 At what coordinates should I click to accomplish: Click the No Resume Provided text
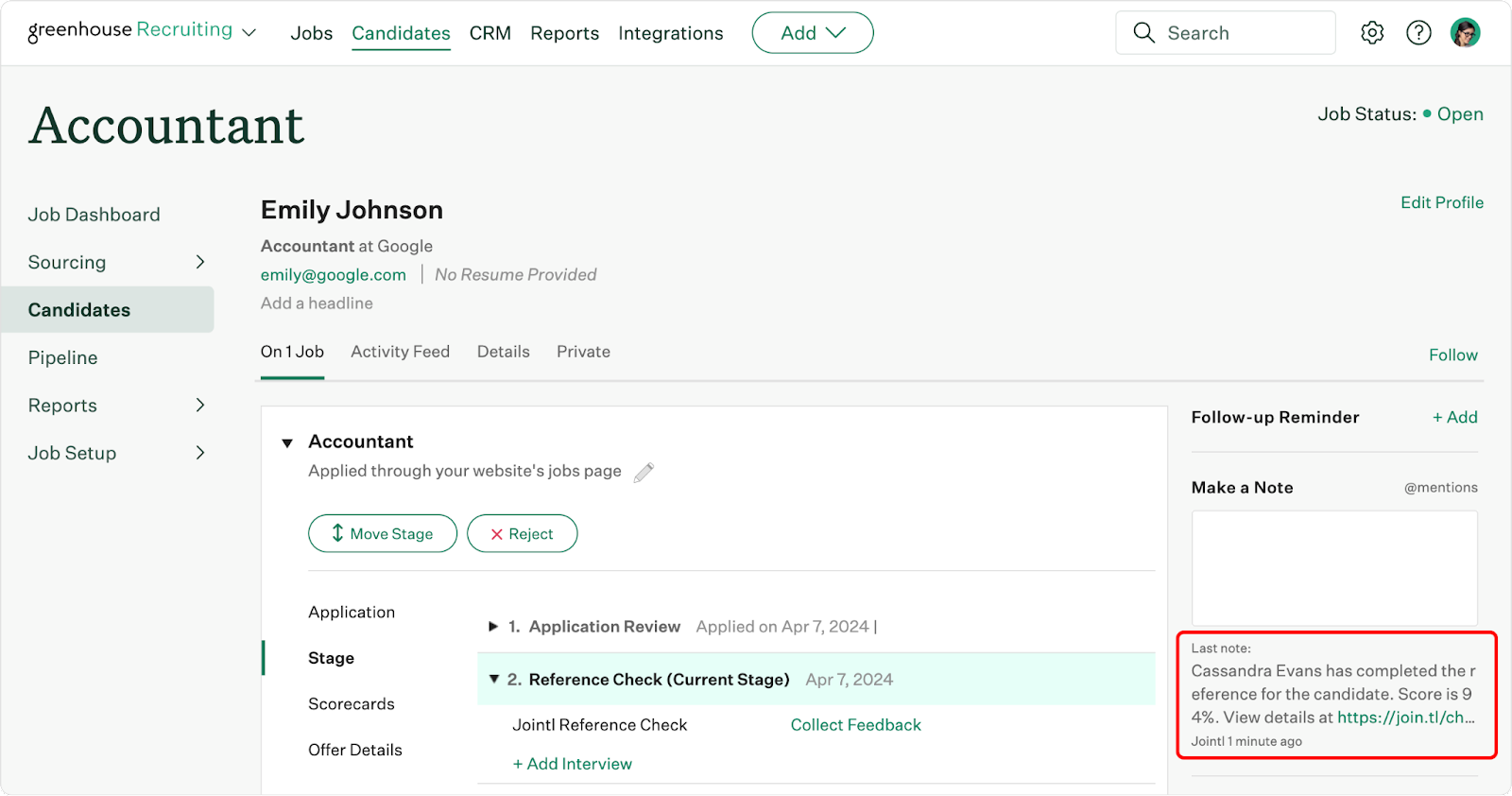point(516,274)
